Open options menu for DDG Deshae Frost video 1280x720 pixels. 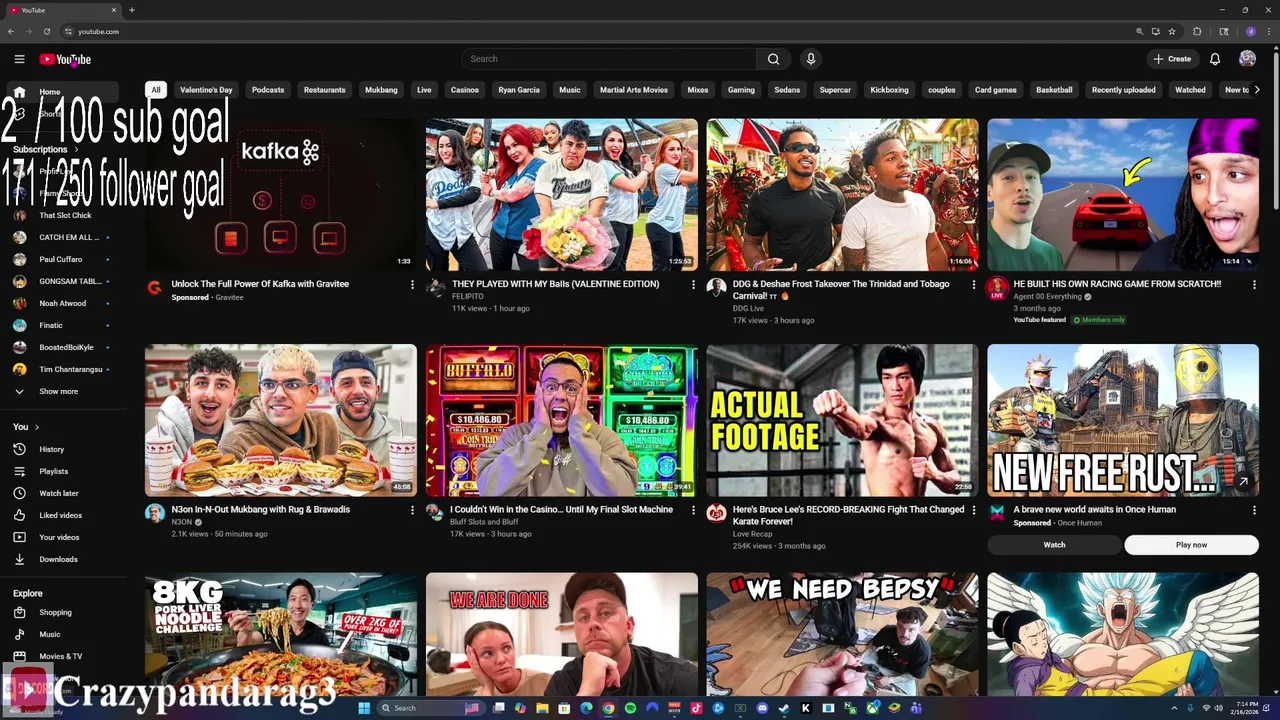[974, 285]
